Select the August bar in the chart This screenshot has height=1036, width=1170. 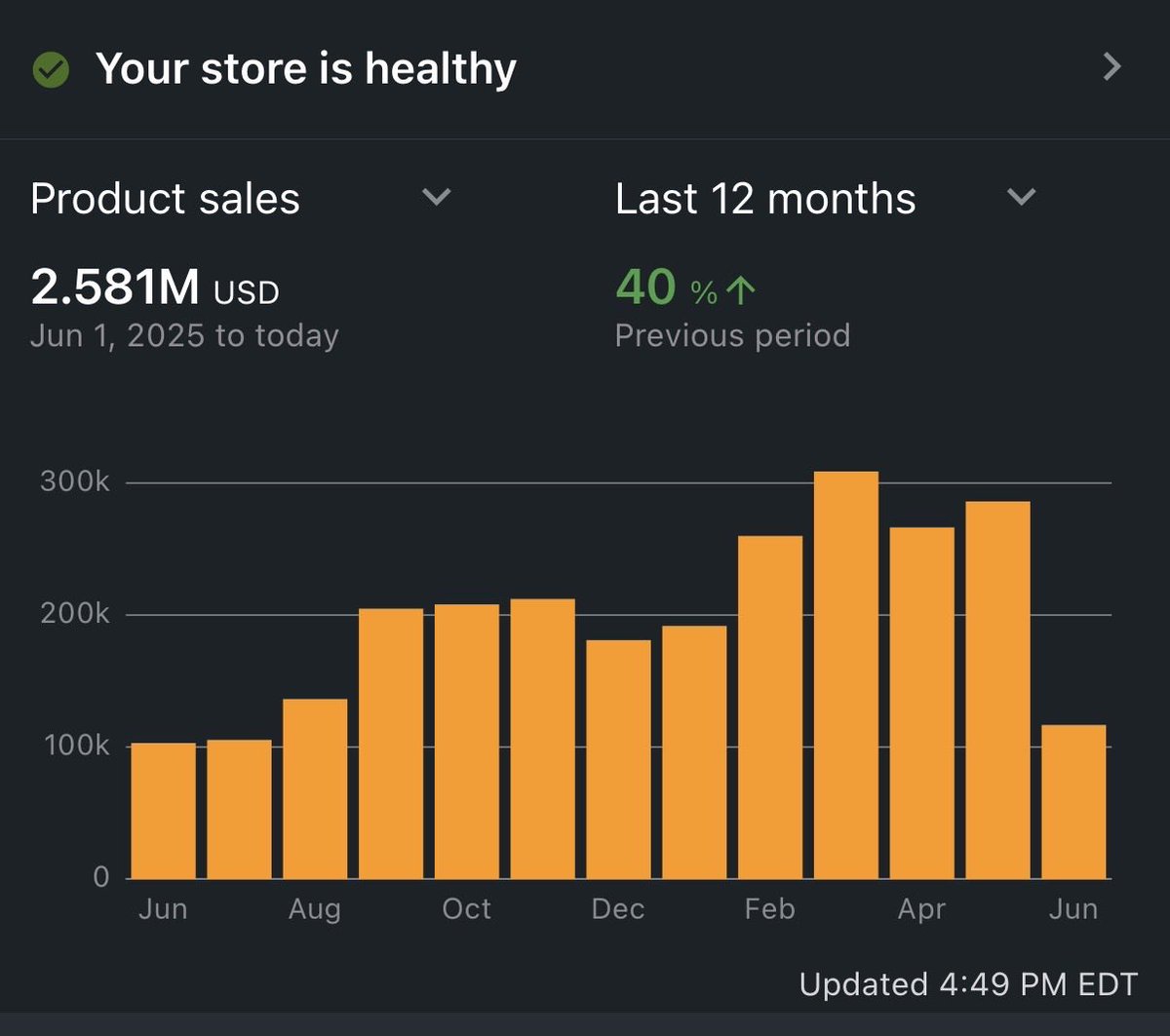315,789
